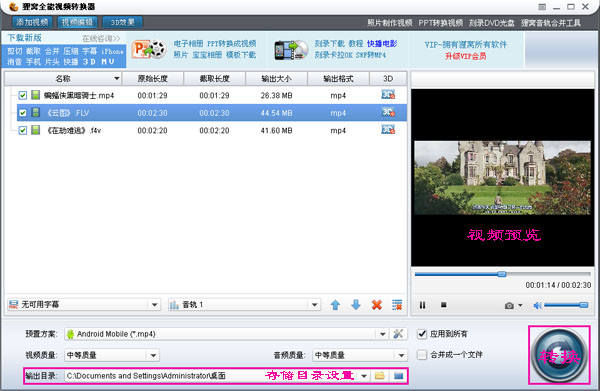The width and height of the screenshot is (600, 391).
Task: Open the 狸窝音轨合并工具 link
Action: point(551,23)
